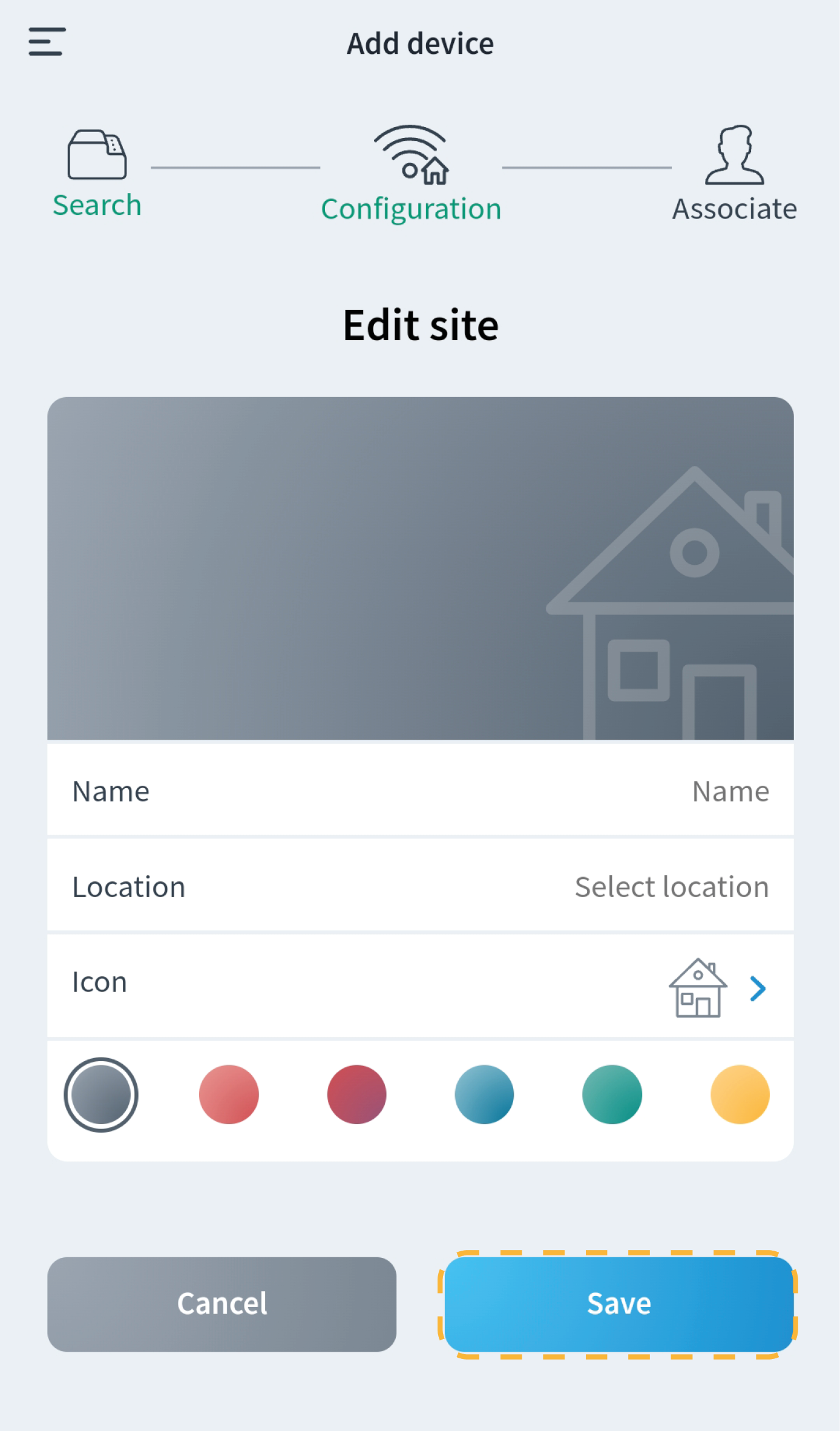Go to the Associate step label

[x=734, y=209]
